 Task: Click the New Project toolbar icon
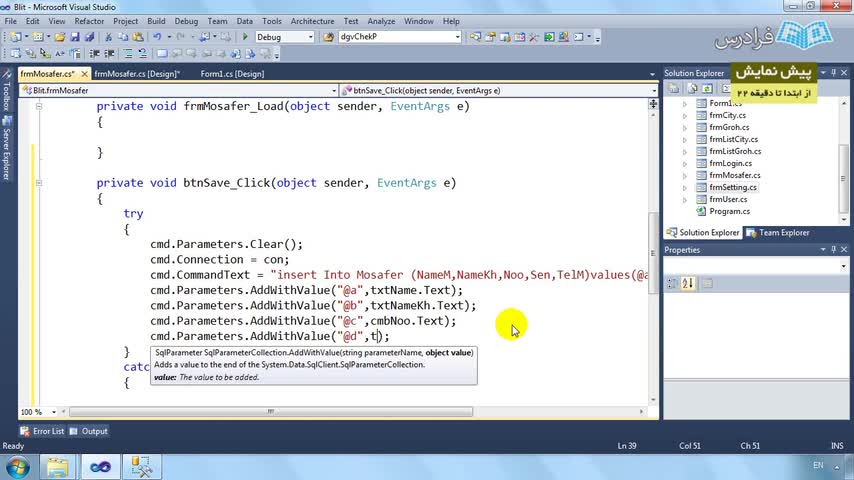click(15, 37)
